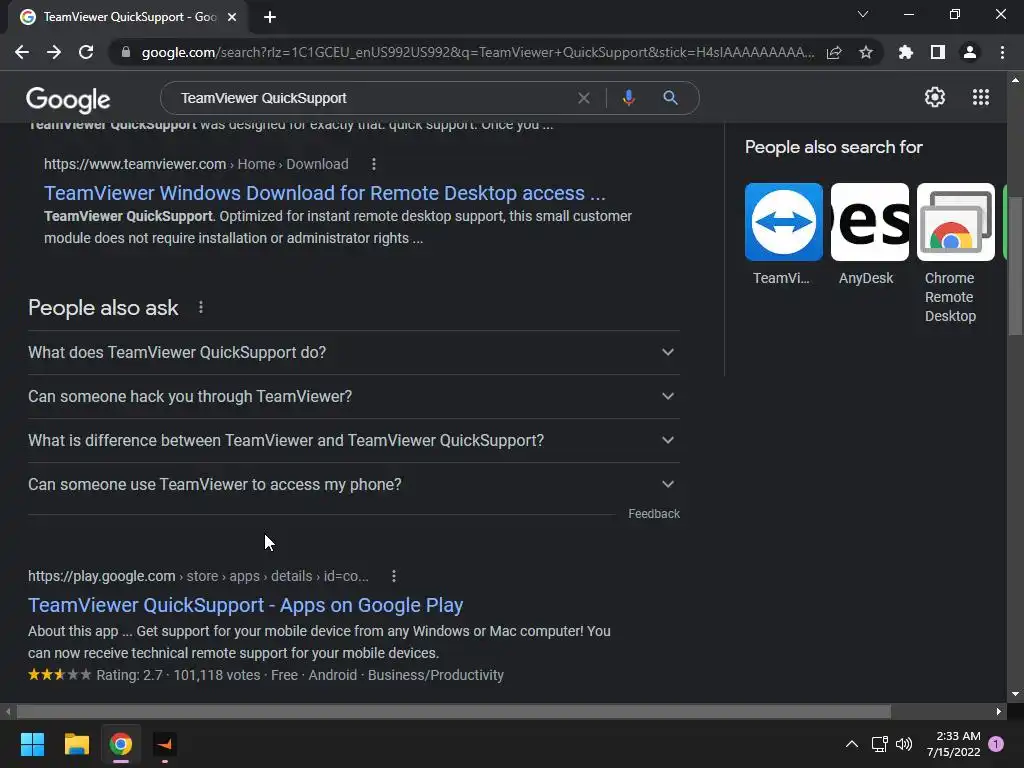This screenshot has height=768, width=1024.
Task: Toggle Chrome side panel
Action: (938, 52)
